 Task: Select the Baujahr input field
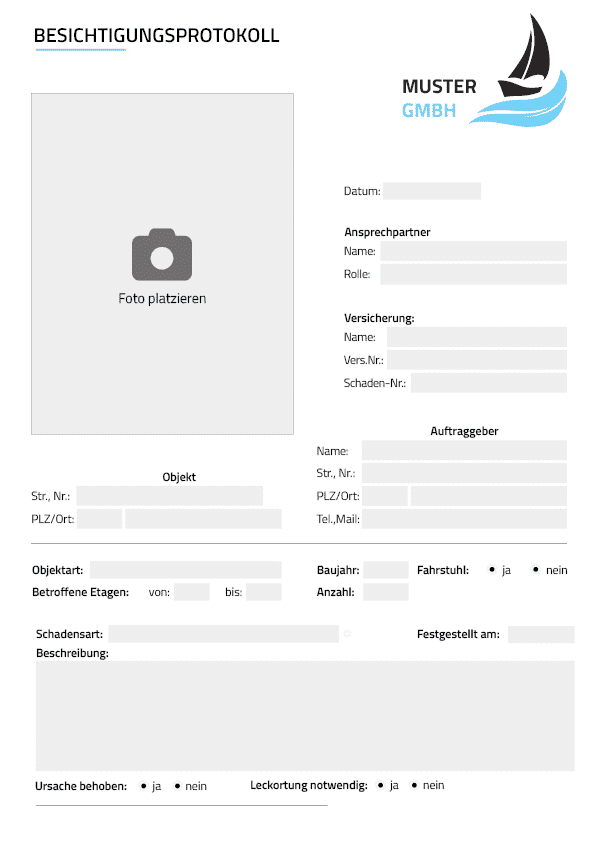click(x=386, y=570)
